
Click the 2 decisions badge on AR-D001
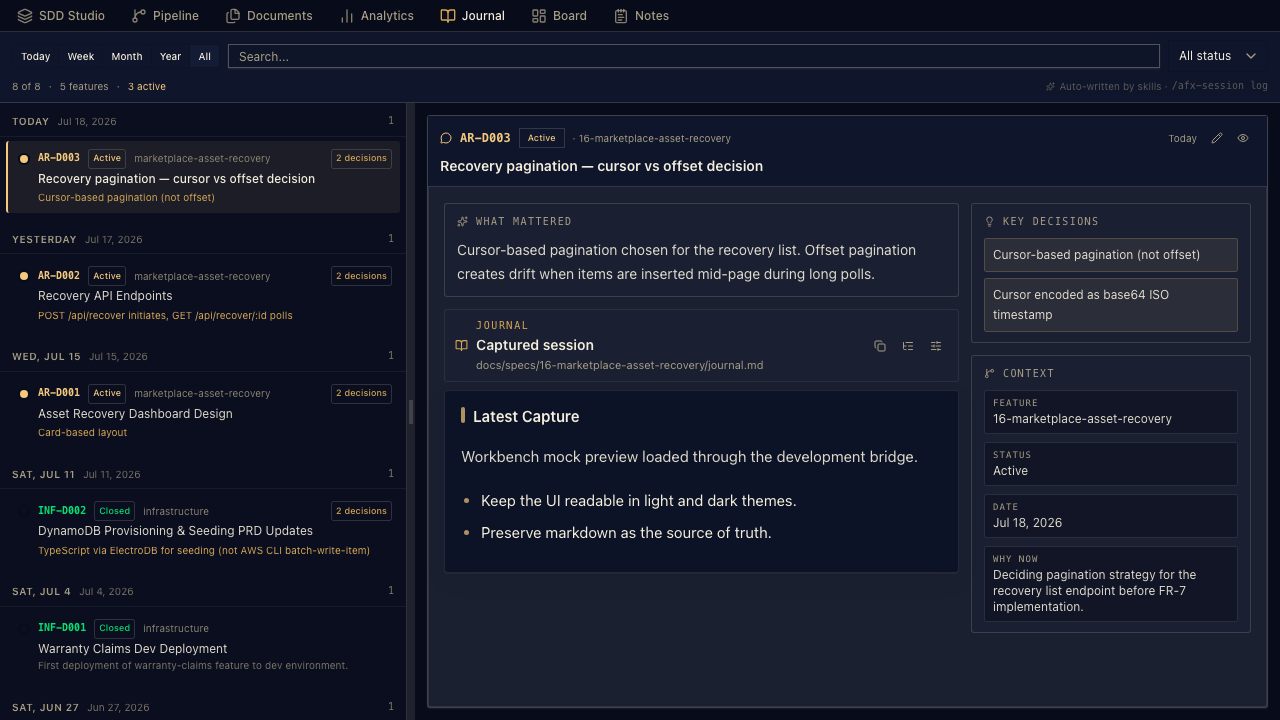click(361, 393)
